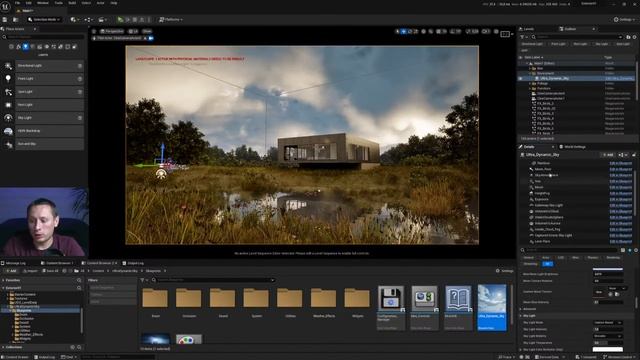Click the ConfigurationManager floppy asset icon
640x360 pixels.
(x=391, y=299)
